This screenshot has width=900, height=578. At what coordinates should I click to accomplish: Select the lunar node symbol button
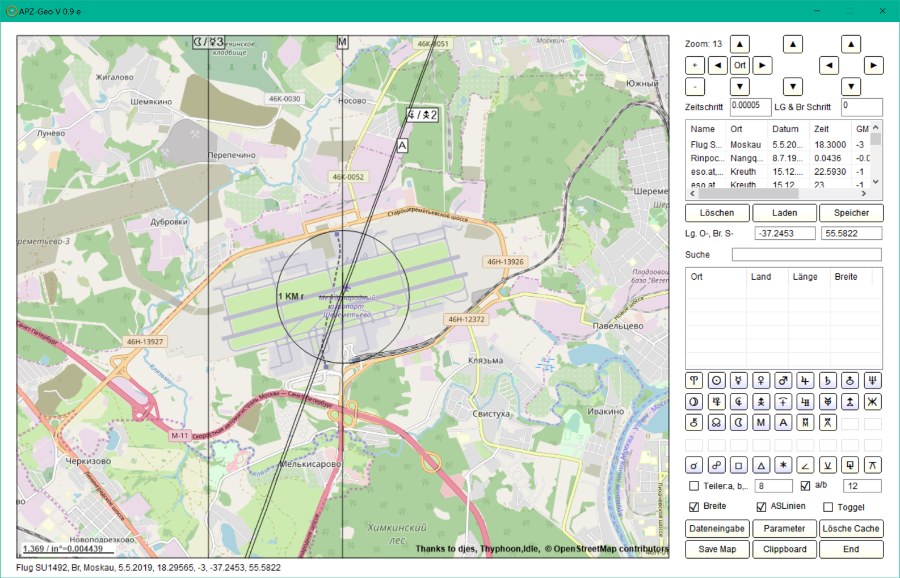(716, 423)
